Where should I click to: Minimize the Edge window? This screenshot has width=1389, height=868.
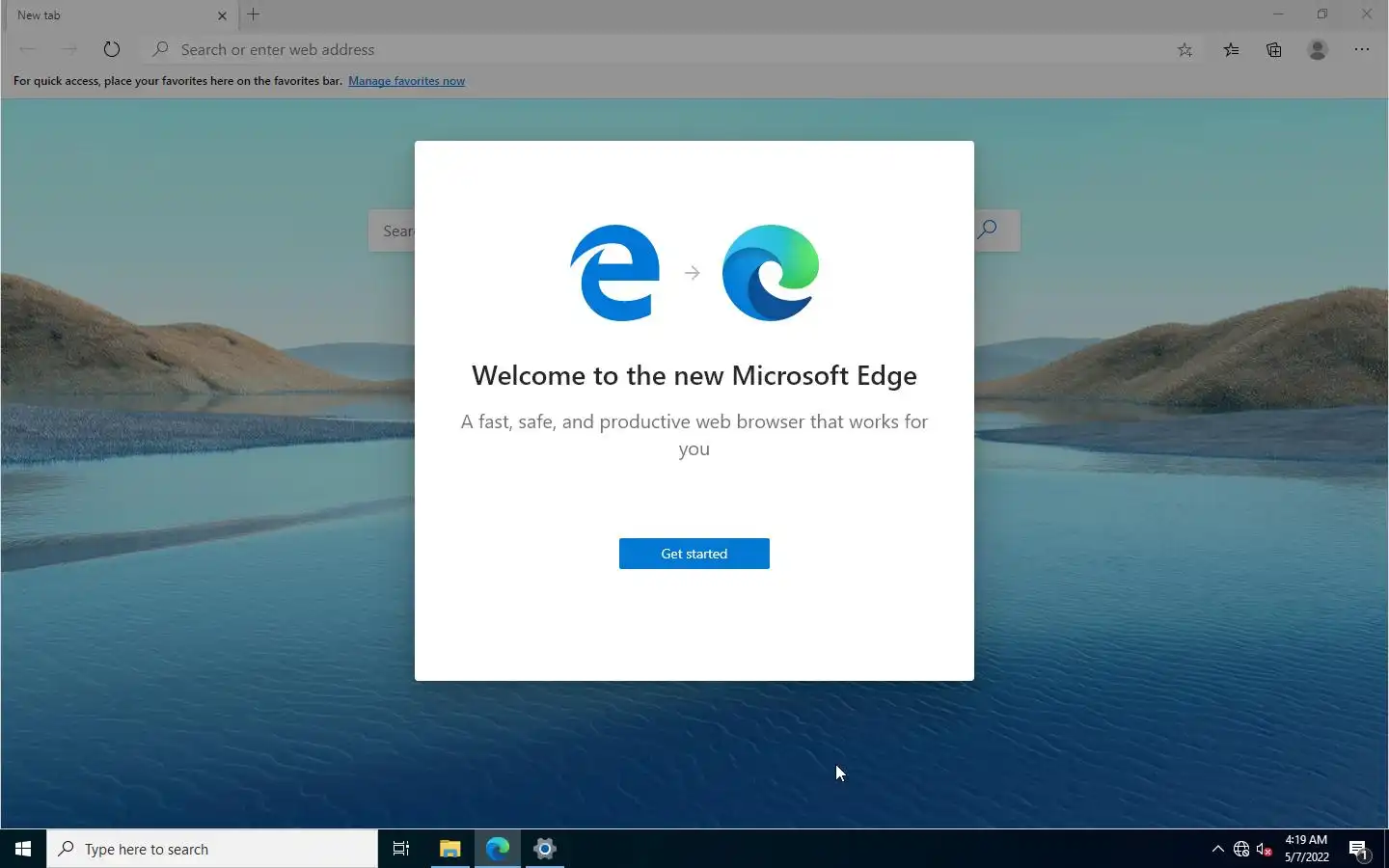(x=1278, y=14)
